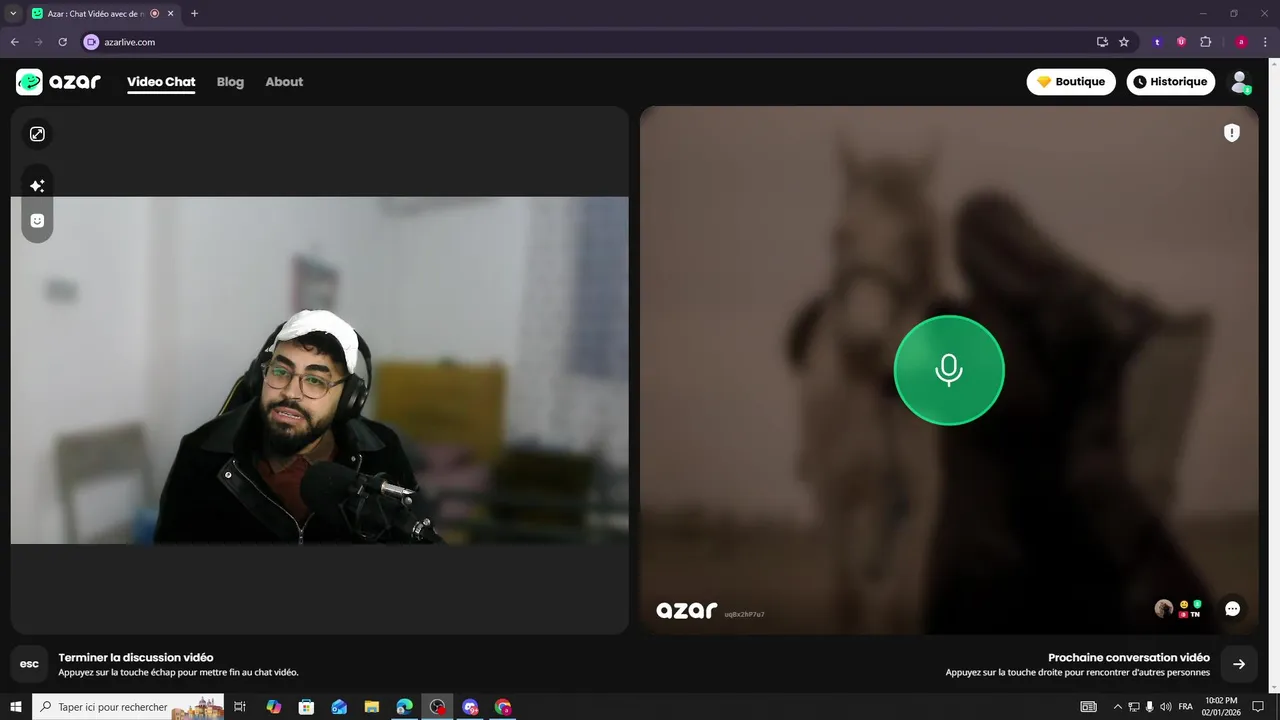The image size is (1280, 720).
Task: Open a new browser tab
Action: (x=194, y=14)
